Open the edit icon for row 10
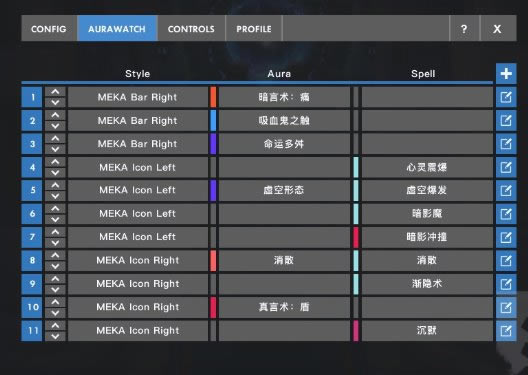The width and height of the screenshot is (528, 375). pyautogui.click(x=506, y=307)
